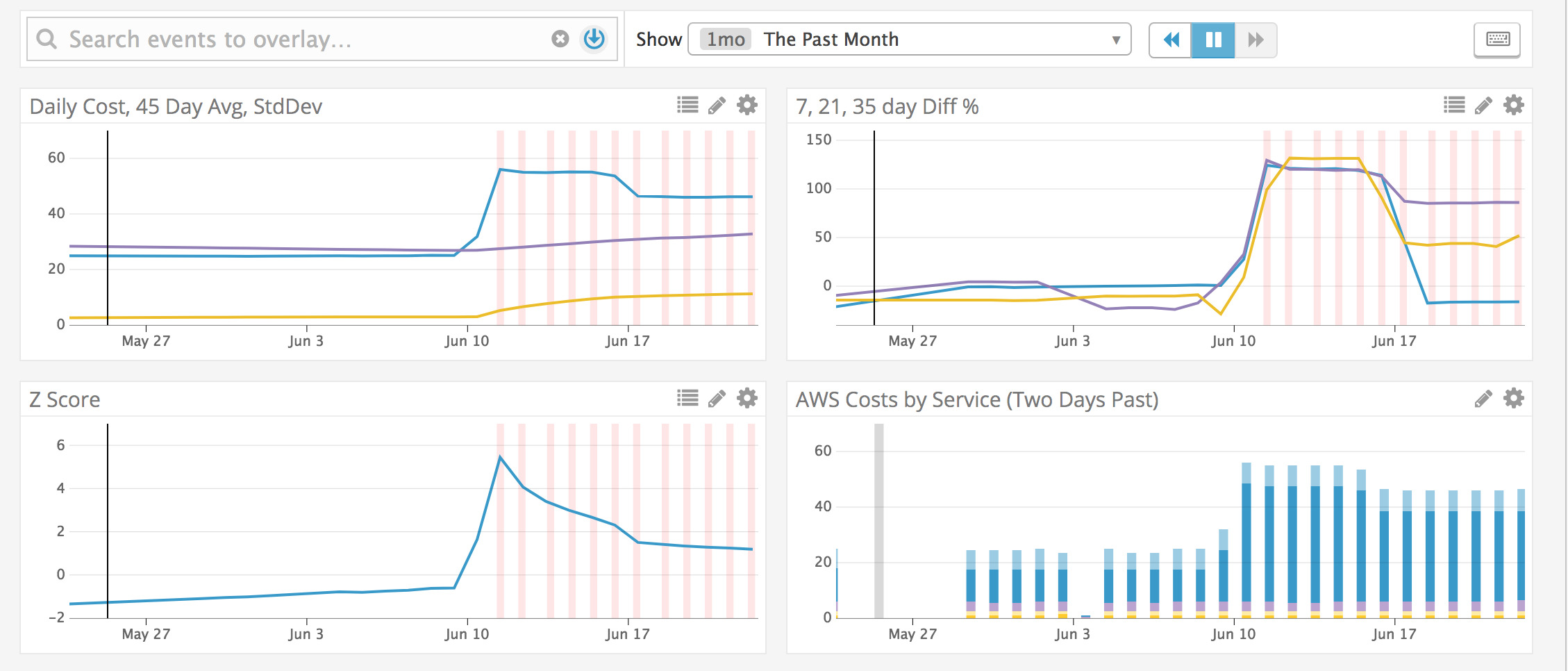This screenshot has height=671, width=1568.
Task: Open gear settings for Daily Cost graph
Action: [747, 106]
